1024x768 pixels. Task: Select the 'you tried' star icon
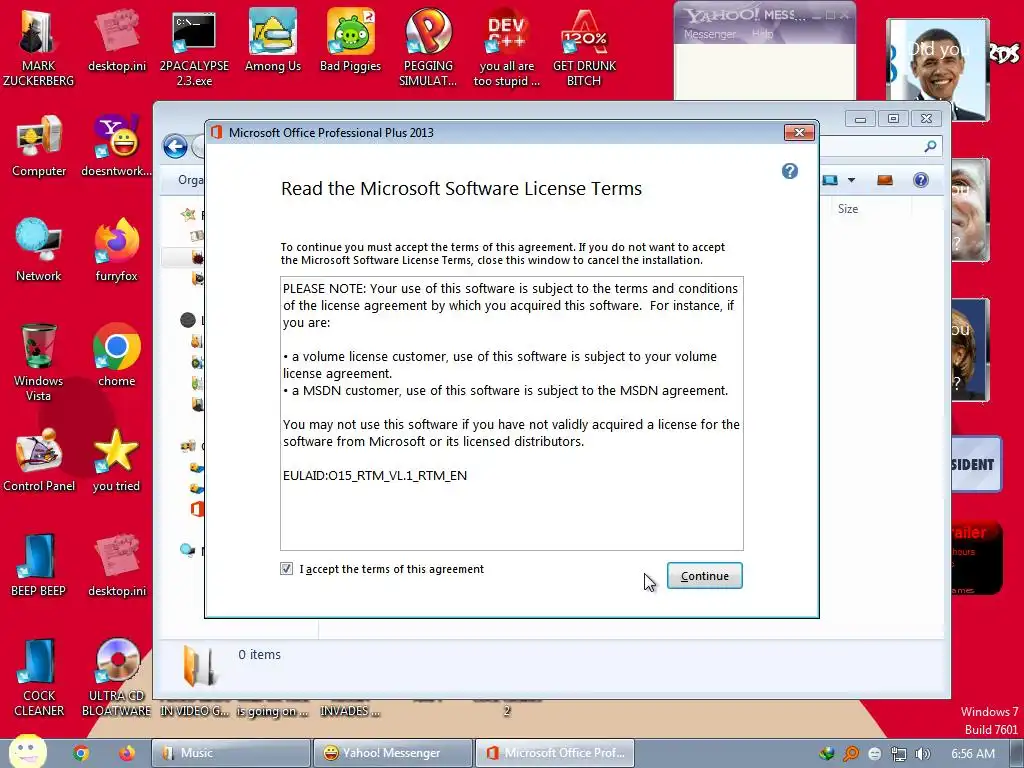coord(116,460)
